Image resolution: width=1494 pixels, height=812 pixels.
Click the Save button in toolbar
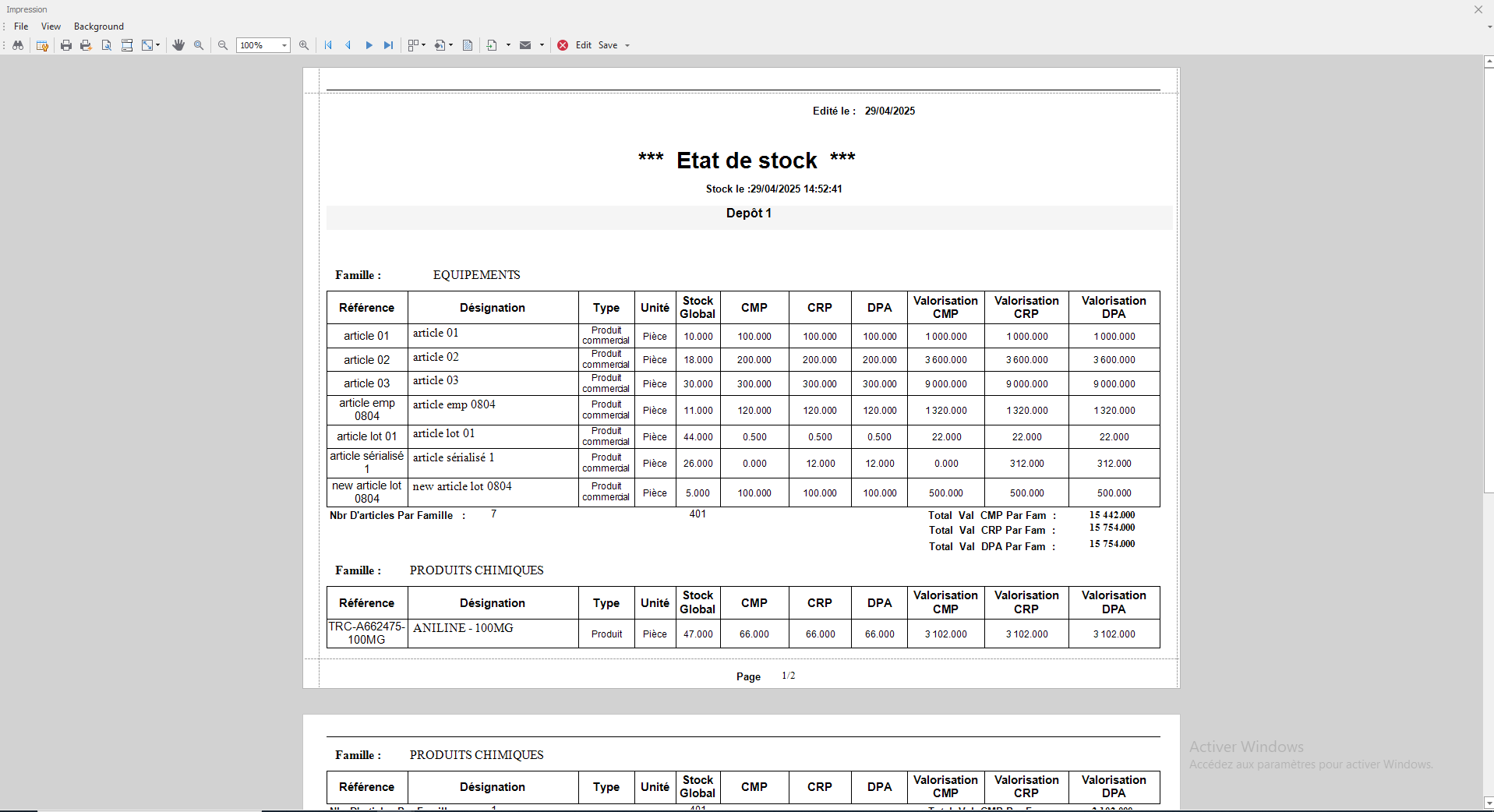pyautogui.click(x=608, y=45)
